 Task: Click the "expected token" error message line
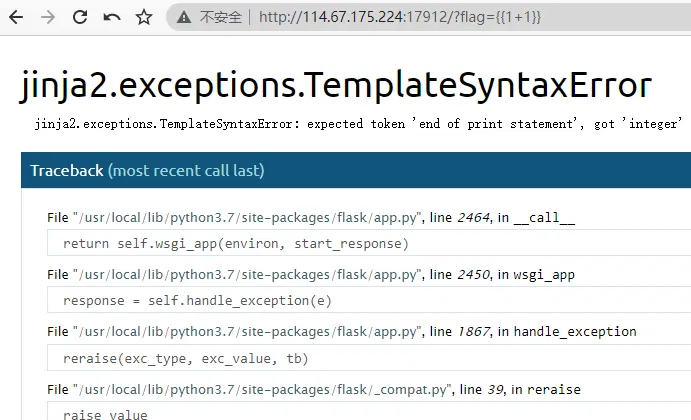[x=360, y=125]
